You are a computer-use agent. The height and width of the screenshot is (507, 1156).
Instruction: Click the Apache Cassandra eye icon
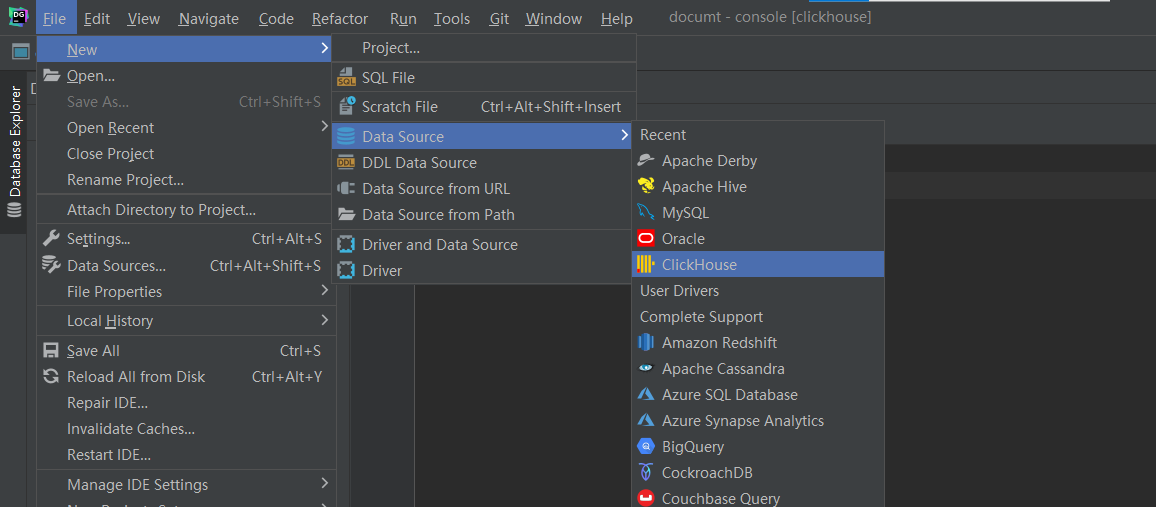pos(647,368)
